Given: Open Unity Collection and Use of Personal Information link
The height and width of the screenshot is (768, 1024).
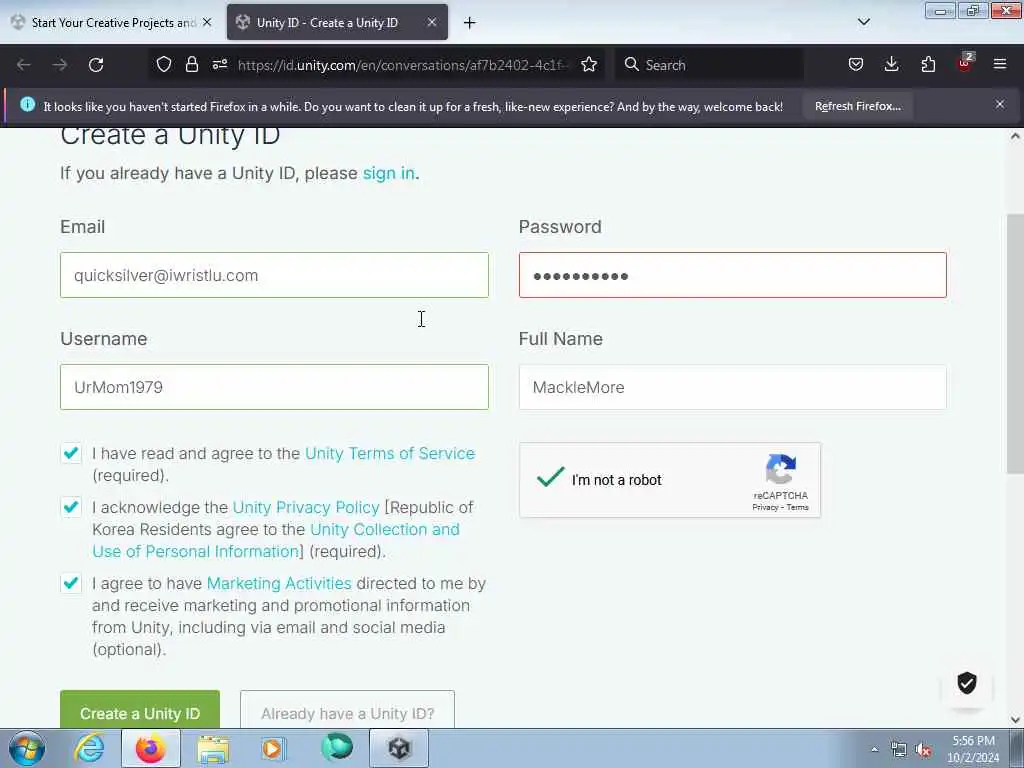Looking at the screenshot, I should (276, 540).
